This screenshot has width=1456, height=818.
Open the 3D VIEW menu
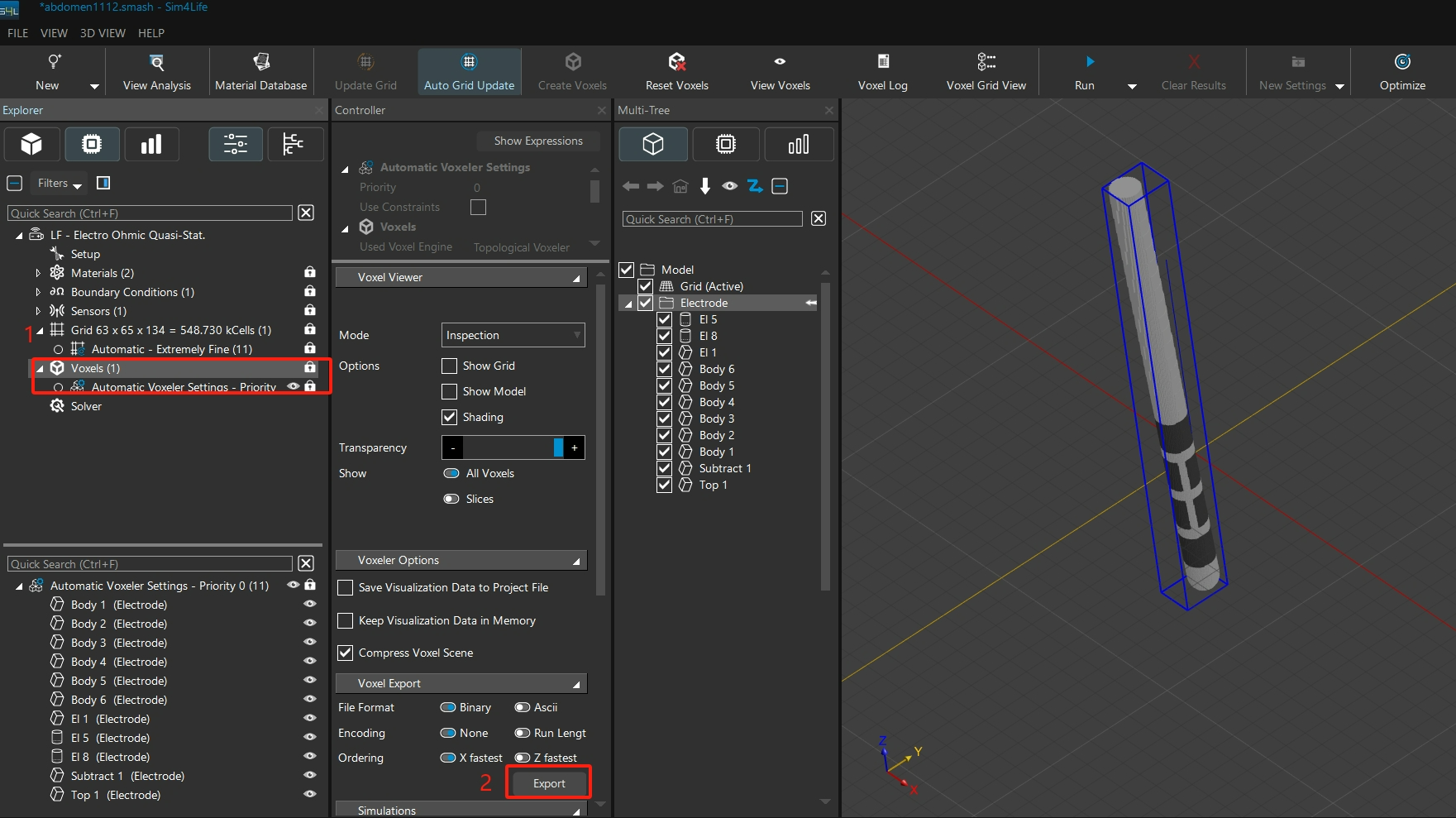tap(103, 33)
